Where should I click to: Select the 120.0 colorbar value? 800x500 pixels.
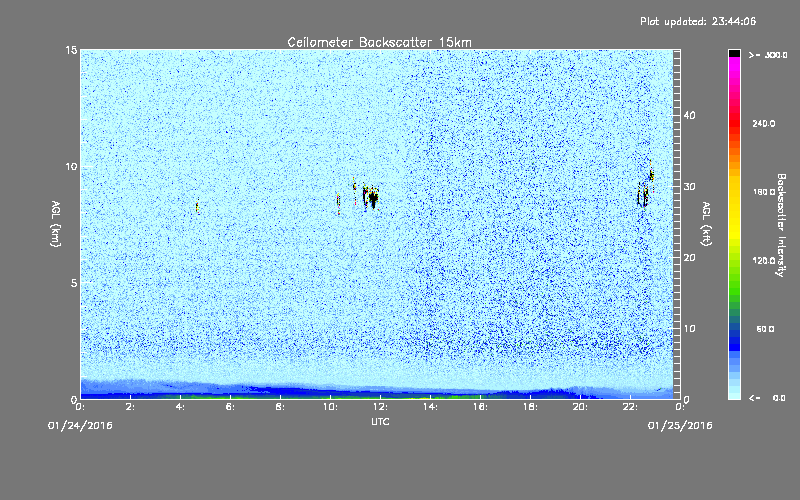764,261
